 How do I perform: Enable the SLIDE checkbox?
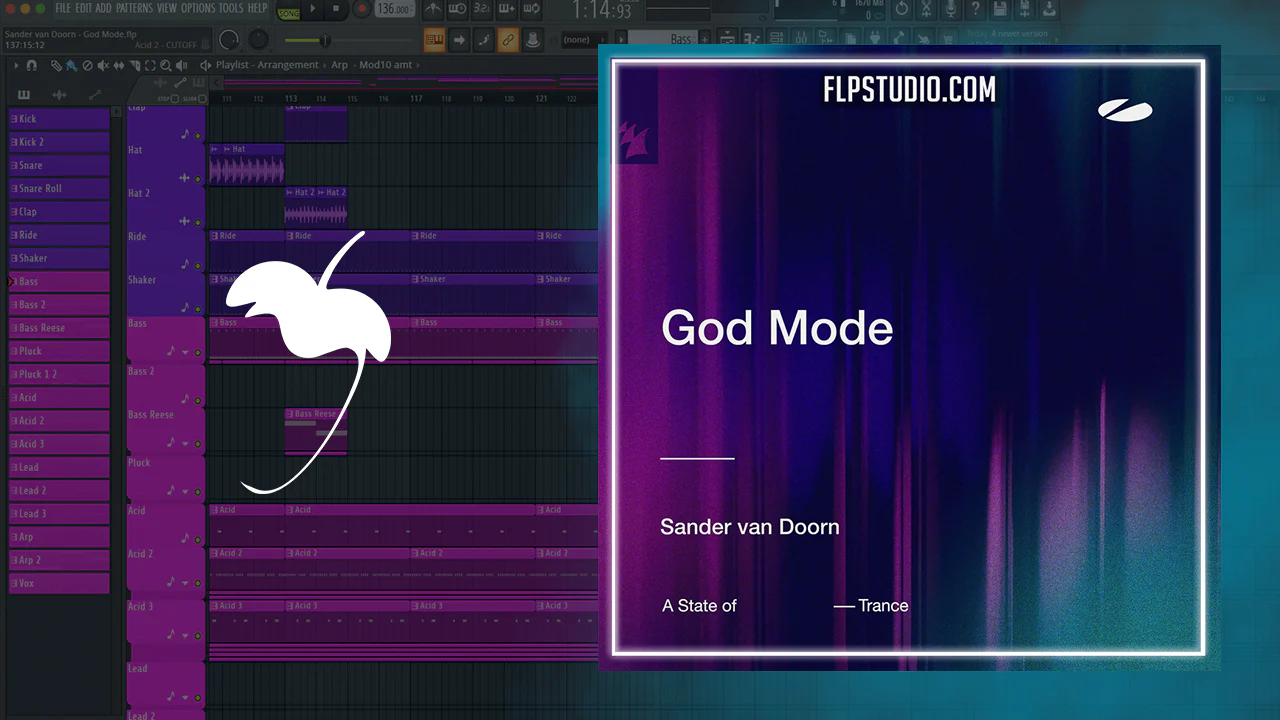203,99
